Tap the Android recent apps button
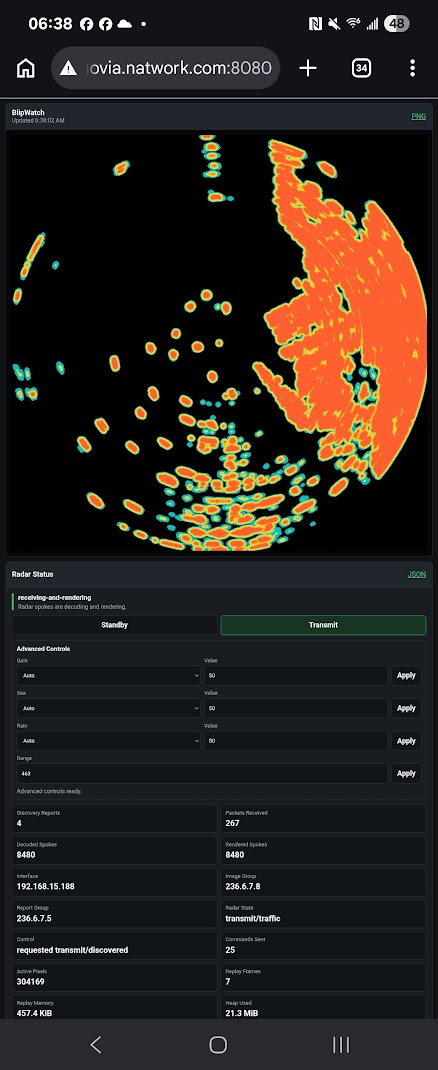 click(340, 1044)
